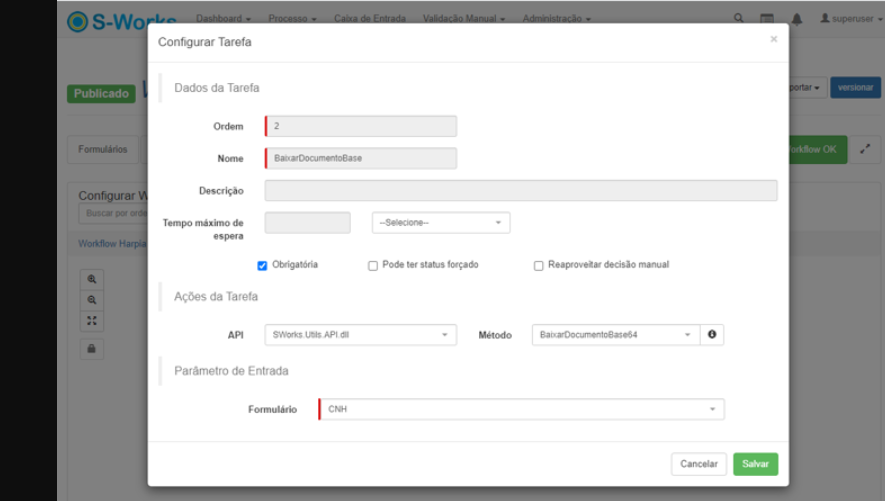Open the '--Selecione--' time unit dropdown

tap(440, 223)
